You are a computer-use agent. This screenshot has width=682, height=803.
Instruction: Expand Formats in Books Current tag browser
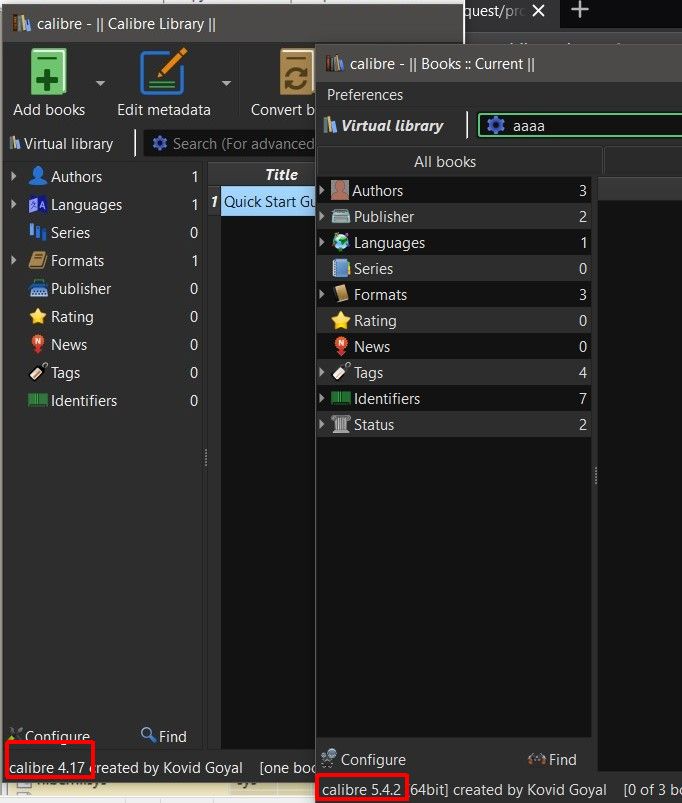(322, 294)
